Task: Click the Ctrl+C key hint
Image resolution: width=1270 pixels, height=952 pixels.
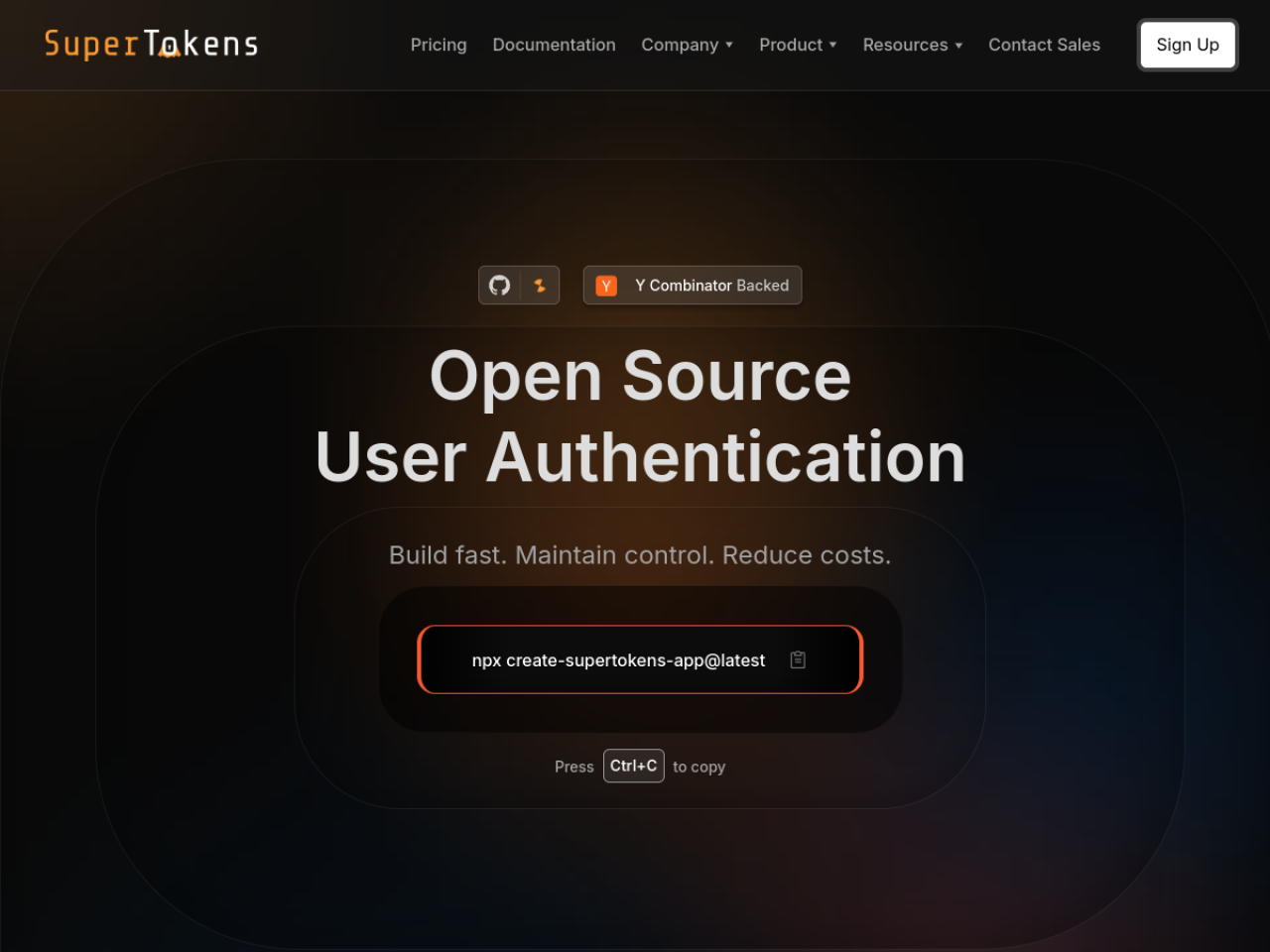Action: [x=633, y=766]
